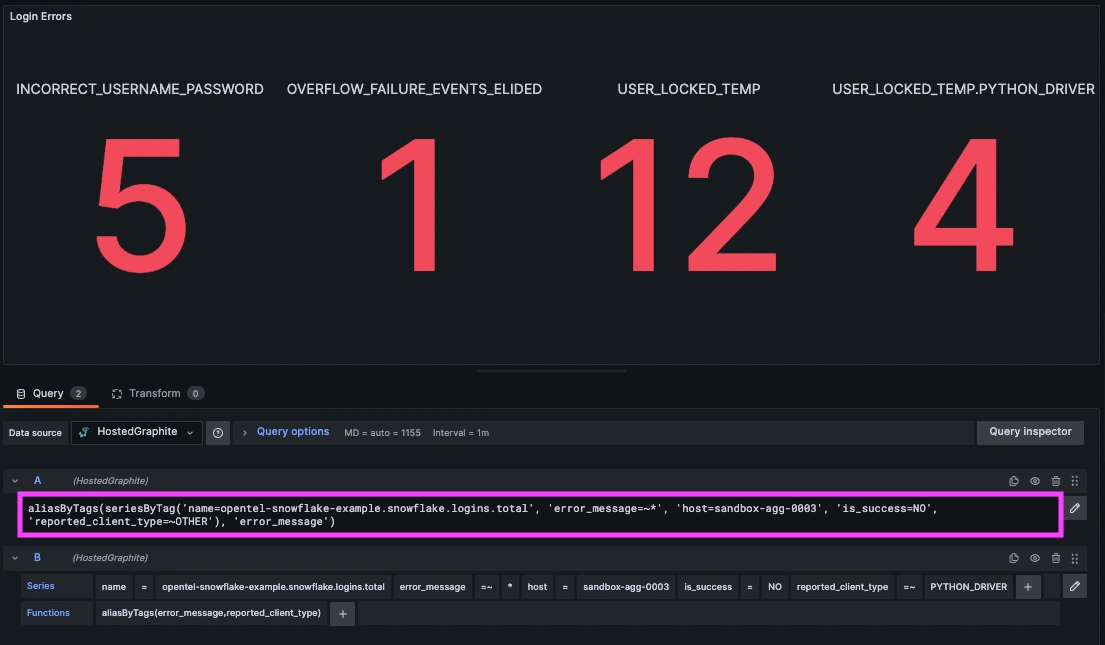Open the Query inspector
The width and height of the screenshot is (1105, 645).
(x=1030, y=432)
